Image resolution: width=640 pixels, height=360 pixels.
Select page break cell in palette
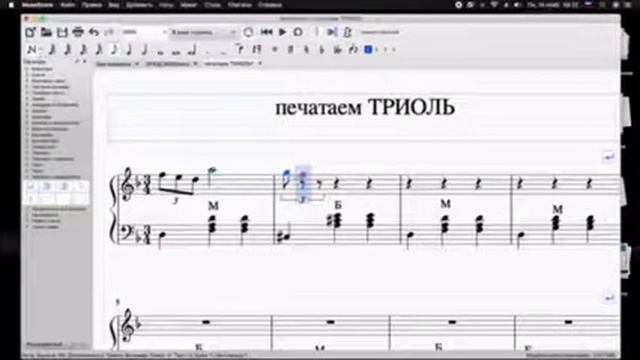click(x=47, y=187)
